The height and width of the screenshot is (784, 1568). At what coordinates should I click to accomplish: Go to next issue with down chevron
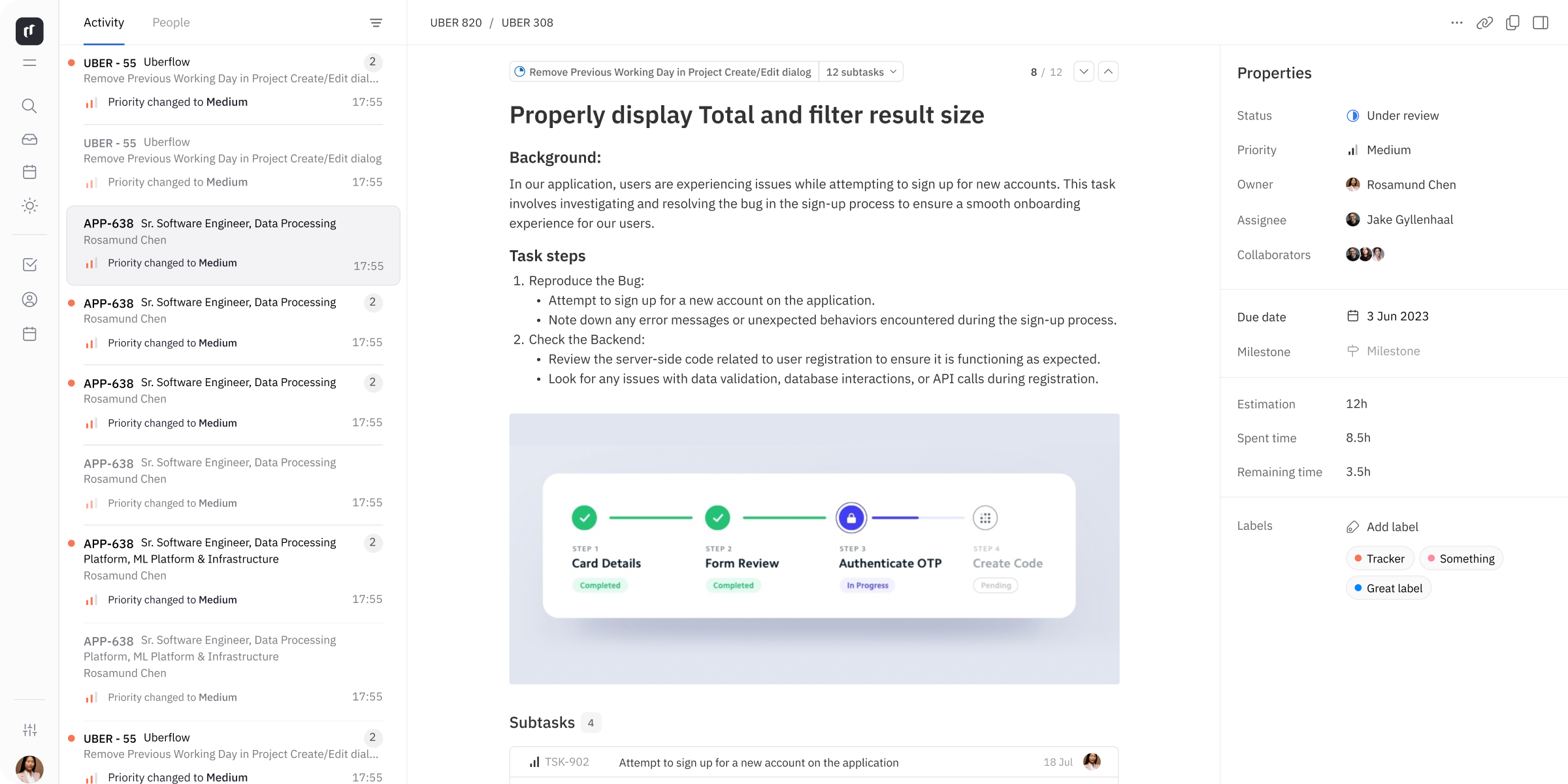click(x=1083, y=72)
